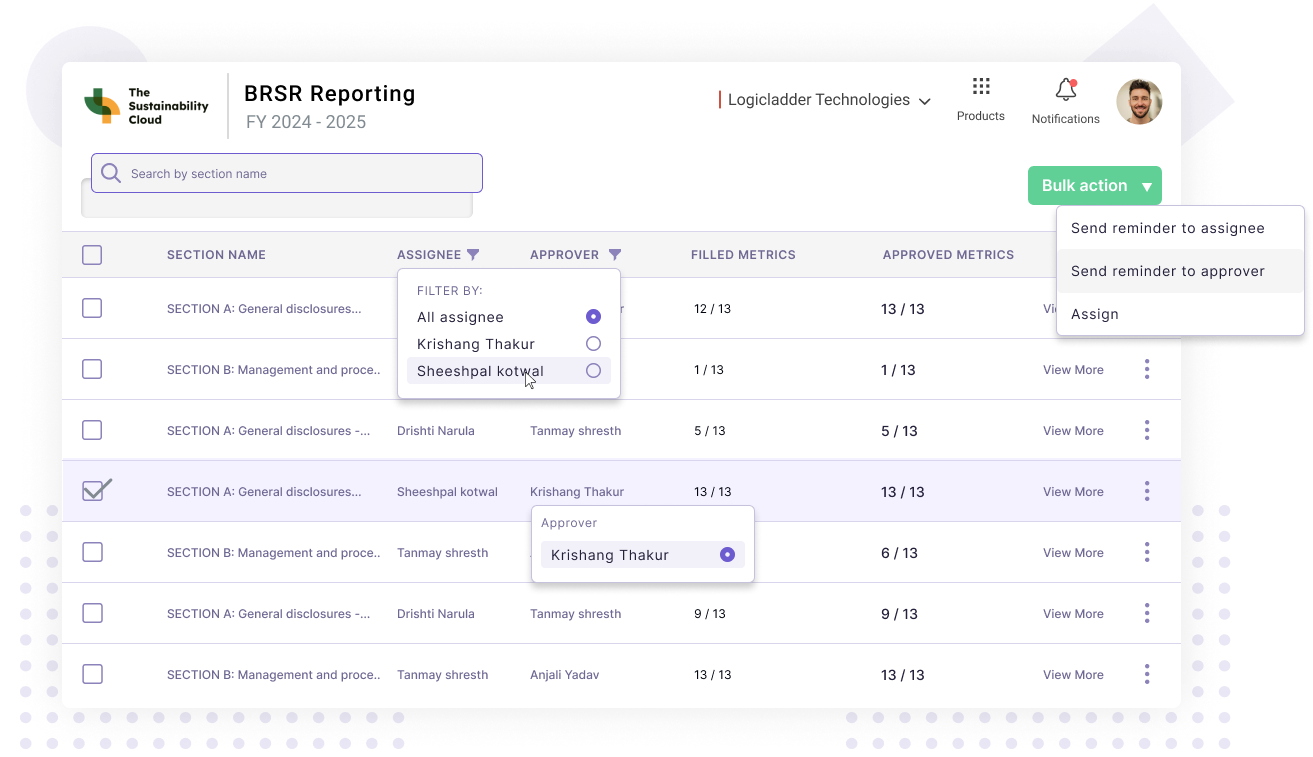This screenshot has height=757, width=1313.
Task: Check the select-all checkbox in the table header
Action: point(92,254)
